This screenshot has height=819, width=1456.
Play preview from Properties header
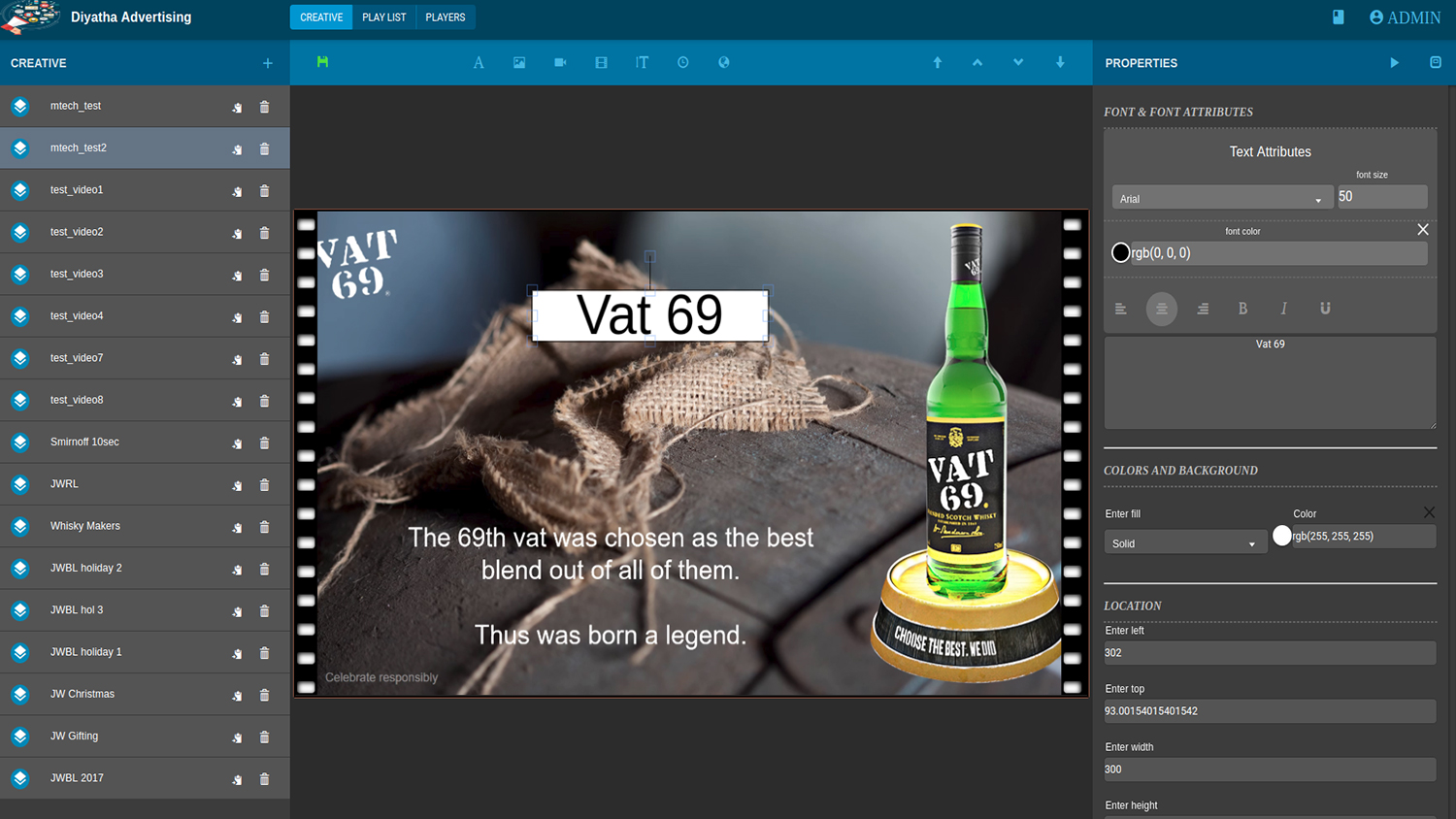pyautogui.click(x=1395, y=63)
